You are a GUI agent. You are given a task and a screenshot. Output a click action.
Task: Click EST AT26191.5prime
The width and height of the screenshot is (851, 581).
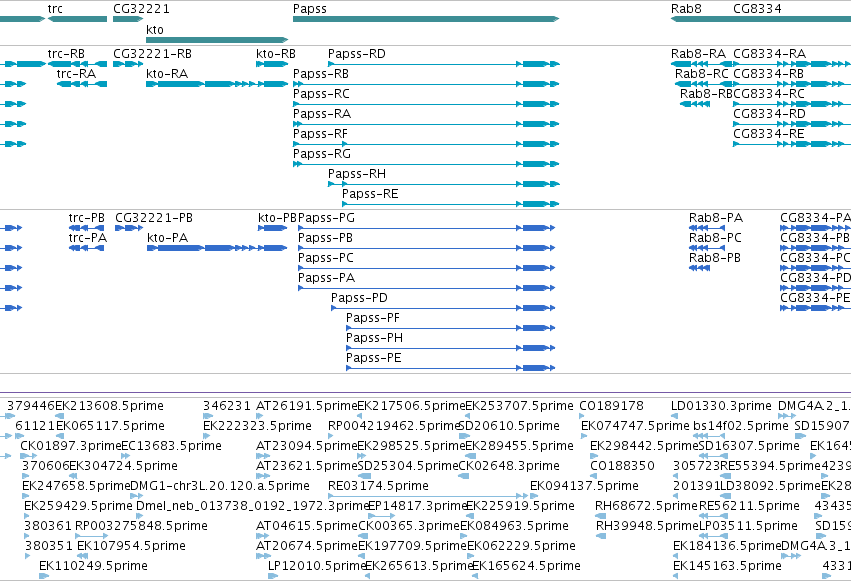coord(259,417)
